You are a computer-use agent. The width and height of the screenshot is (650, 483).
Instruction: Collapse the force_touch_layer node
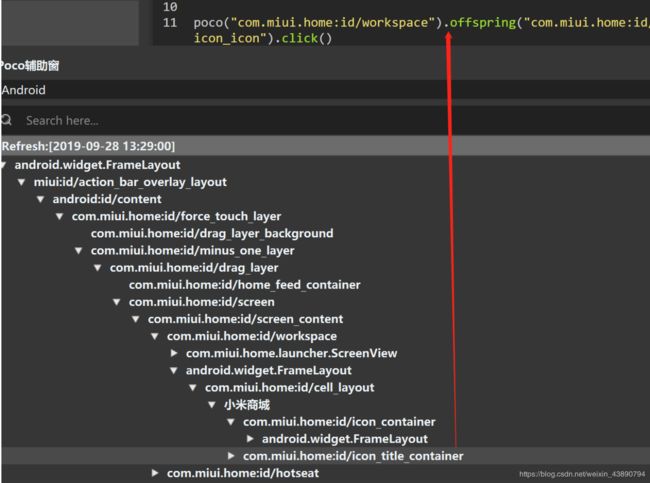click(x=60, y=216)
